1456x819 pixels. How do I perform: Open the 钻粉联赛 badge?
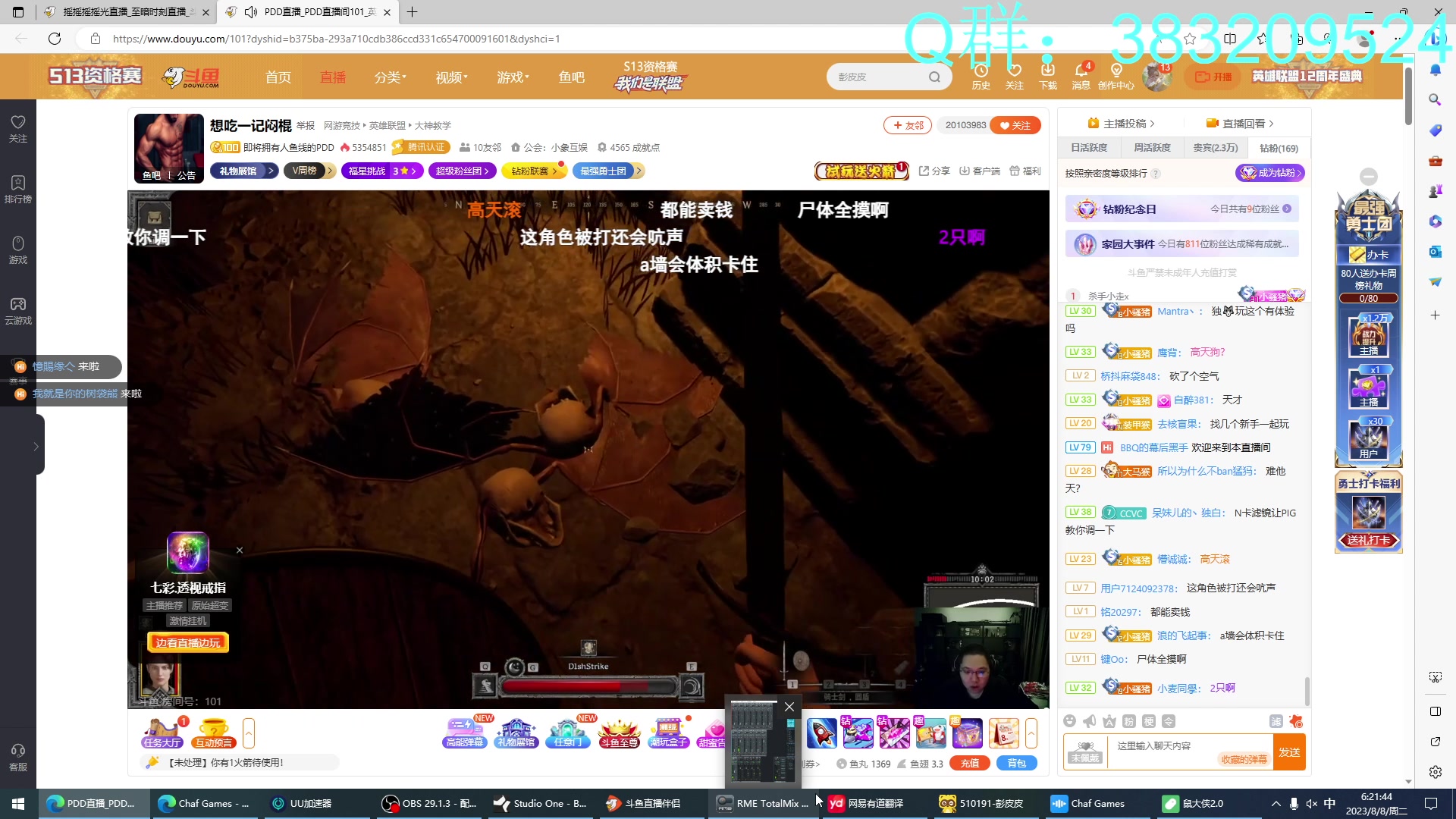(535, 171)
